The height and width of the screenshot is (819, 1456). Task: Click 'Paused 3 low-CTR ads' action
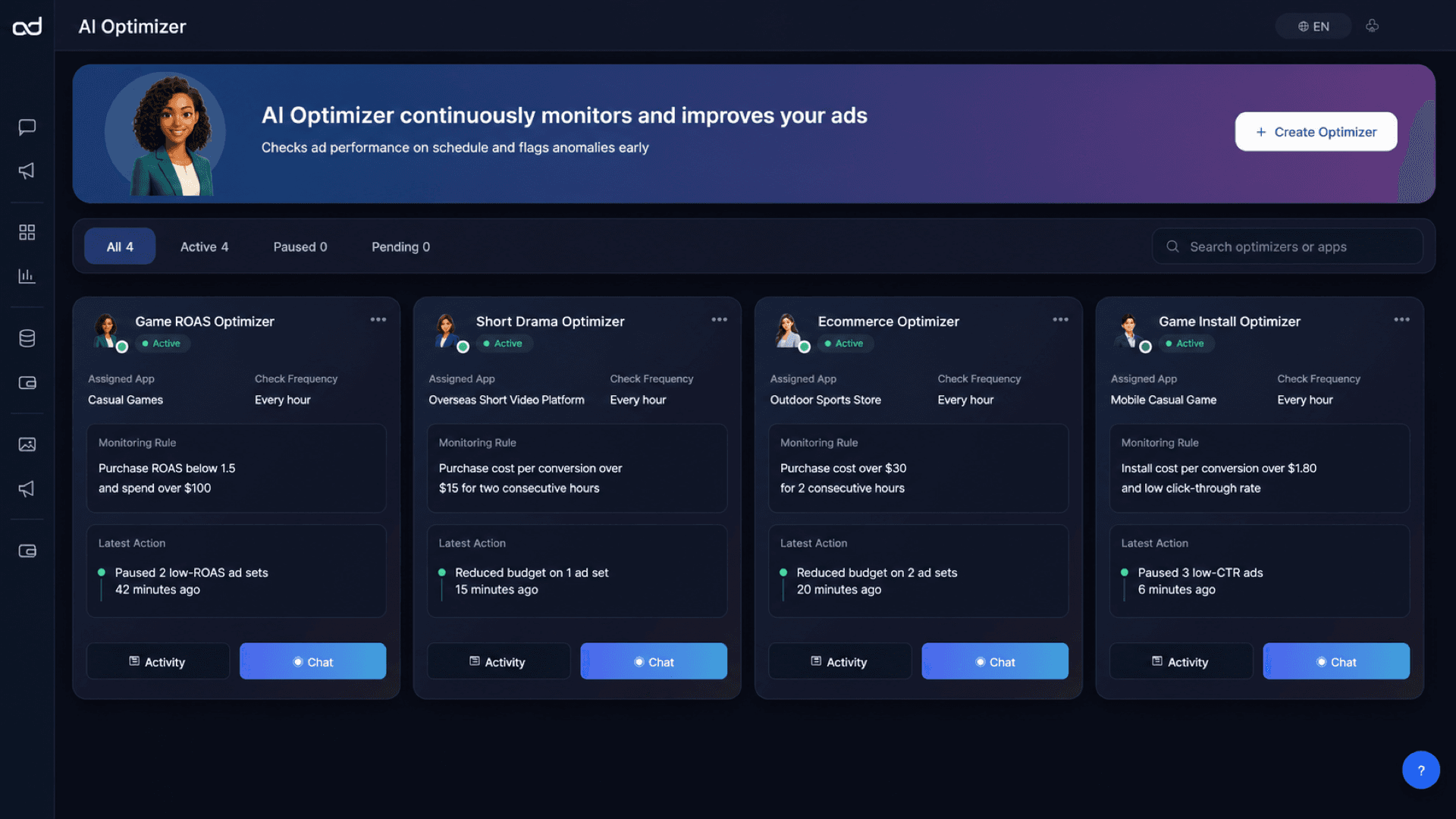[1200, 573]
